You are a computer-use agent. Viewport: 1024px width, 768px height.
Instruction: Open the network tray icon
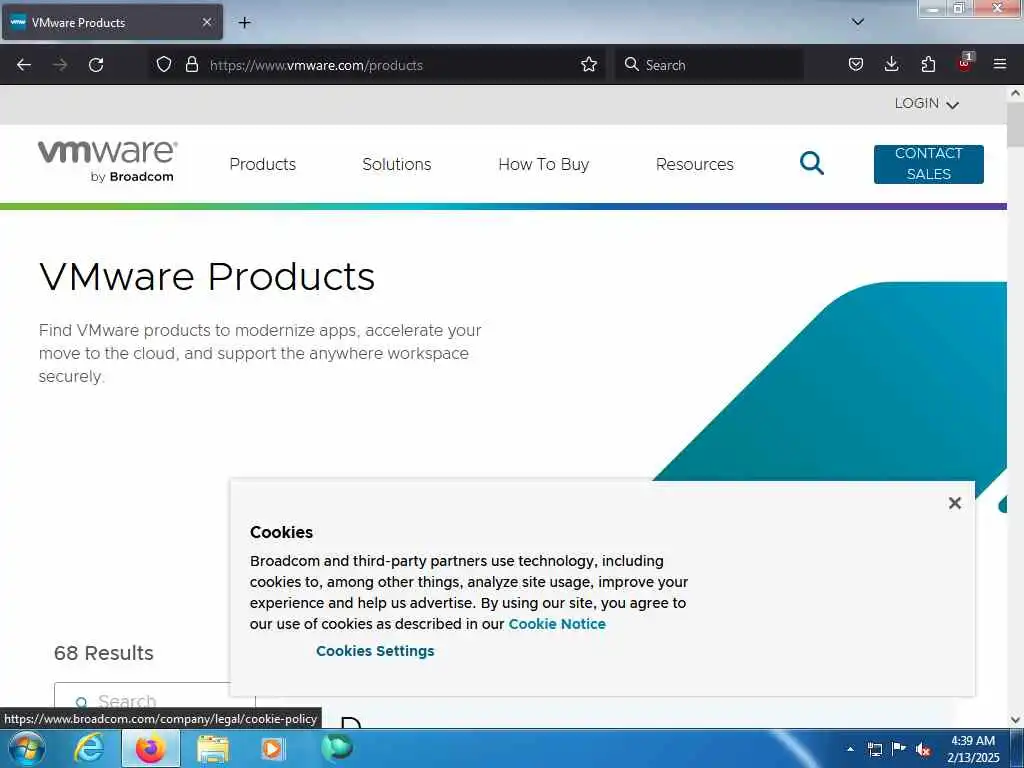[874, 749]
